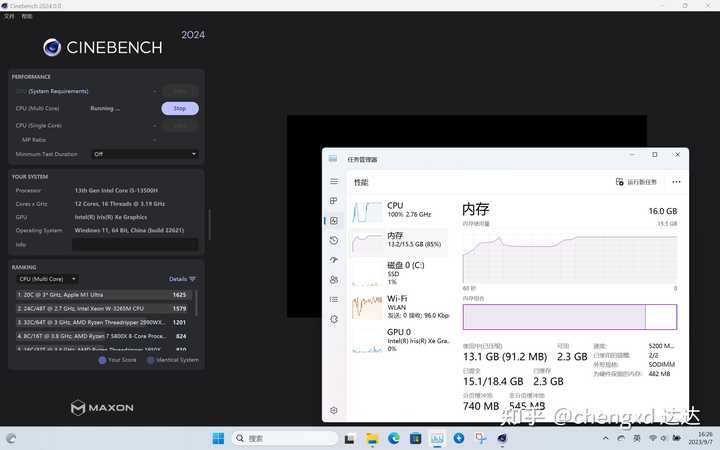
Task: Open Minimum Test Duration dropdown
Action: pyautogui.click(x=145, y=154)
